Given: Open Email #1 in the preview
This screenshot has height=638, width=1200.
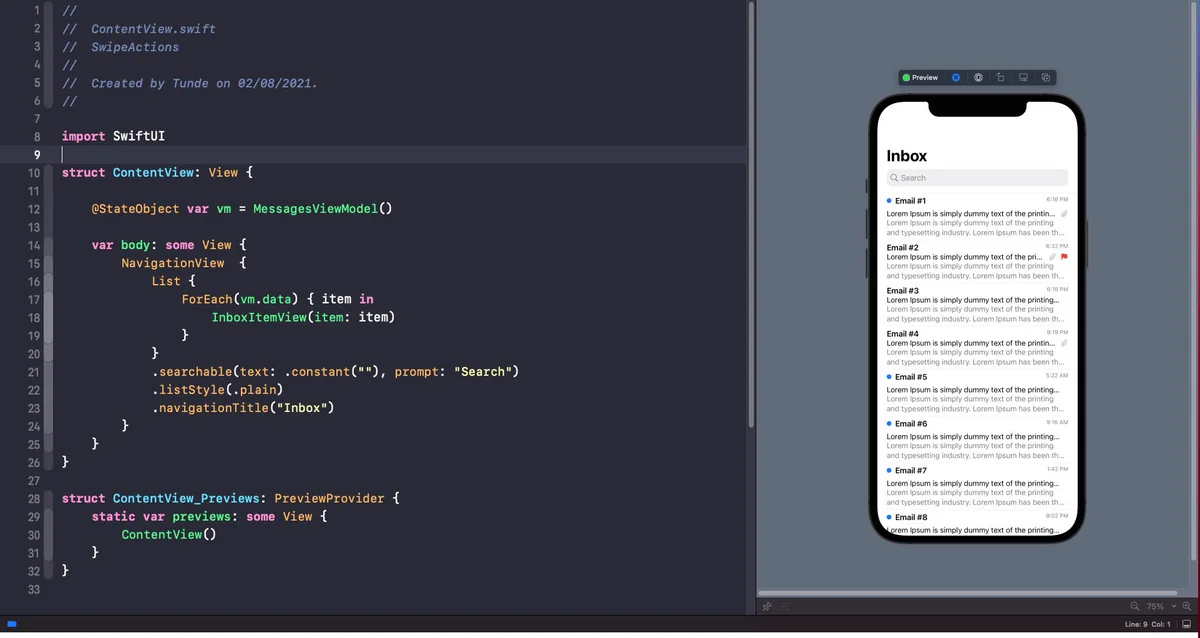Looking at the screenshot, I should 977,216.
